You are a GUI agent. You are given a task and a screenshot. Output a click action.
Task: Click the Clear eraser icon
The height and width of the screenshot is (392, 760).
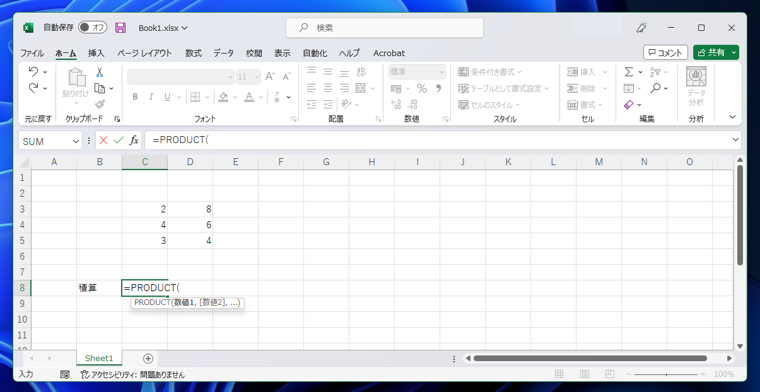pyautogui.click(x=629, y=104)
